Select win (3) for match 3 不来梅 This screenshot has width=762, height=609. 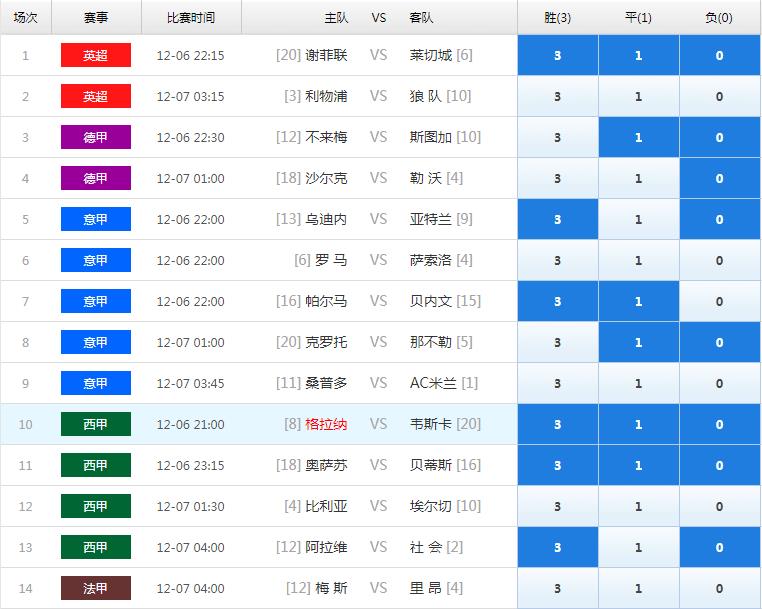click(x=557, y=138)
